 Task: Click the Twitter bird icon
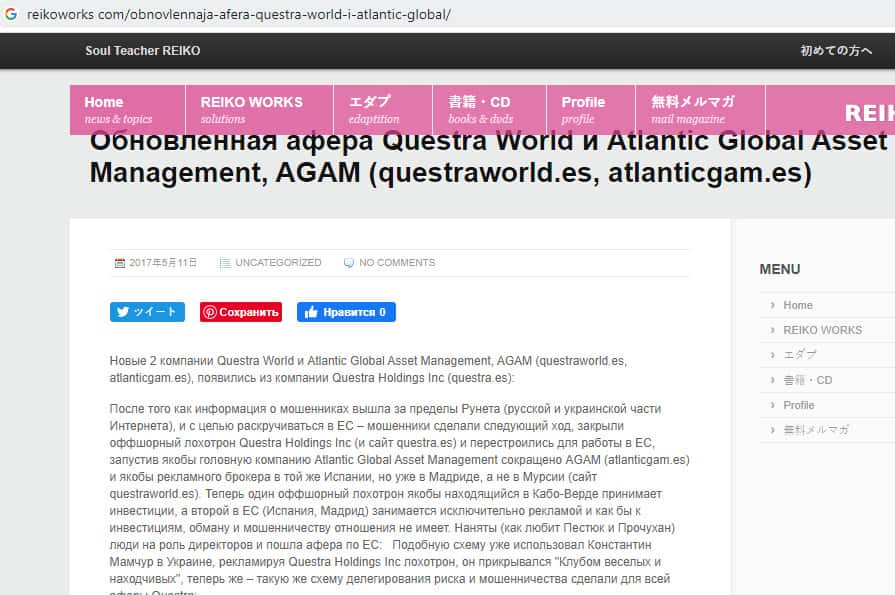point(123,312)
